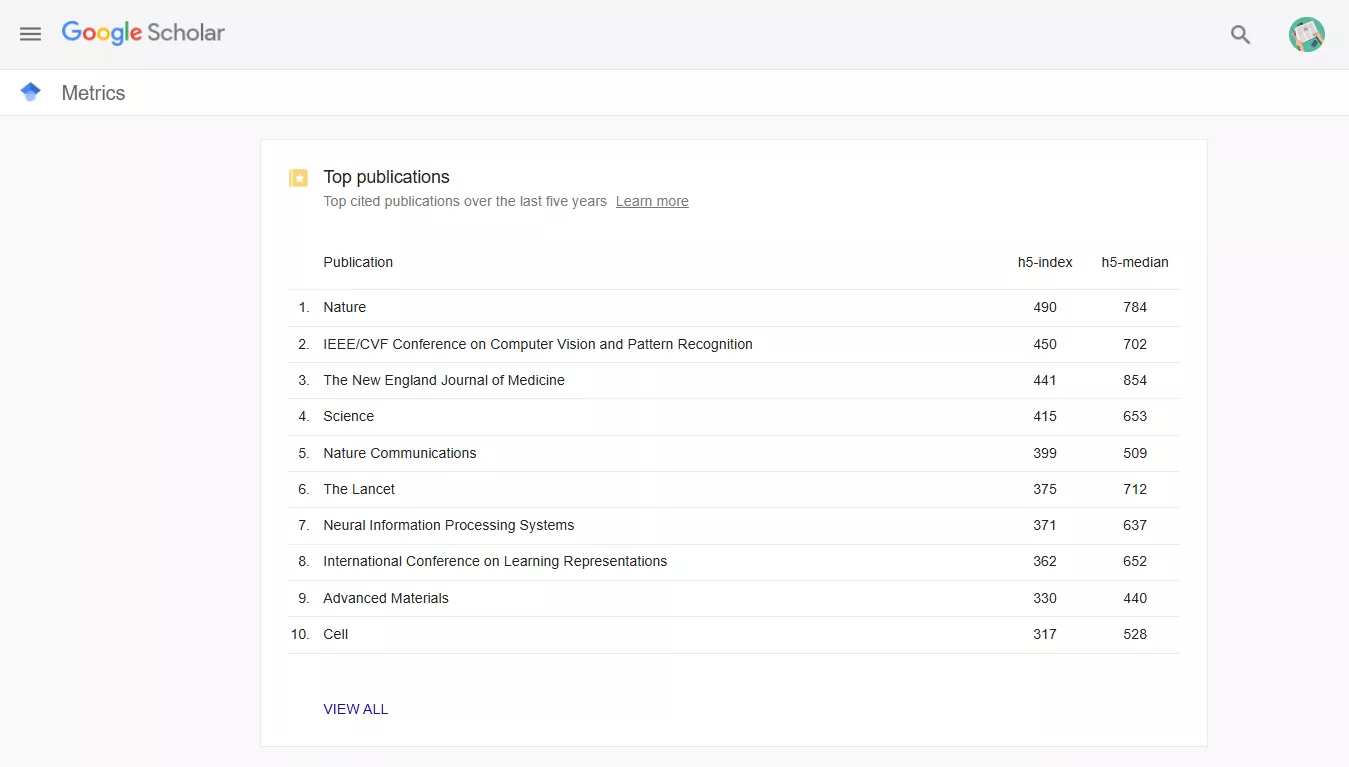Open Neural Information Processing Systems entry
The image size is (1349, 767).
(x=448, y=525)
